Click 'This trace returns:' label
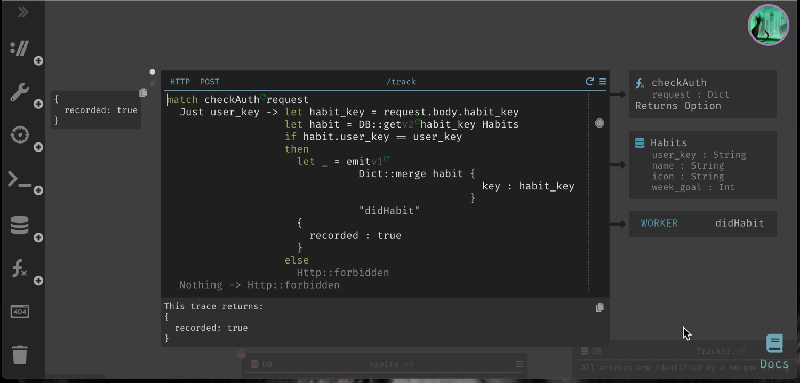This screenshot has width=800, height=383. [x=213, y=307]
